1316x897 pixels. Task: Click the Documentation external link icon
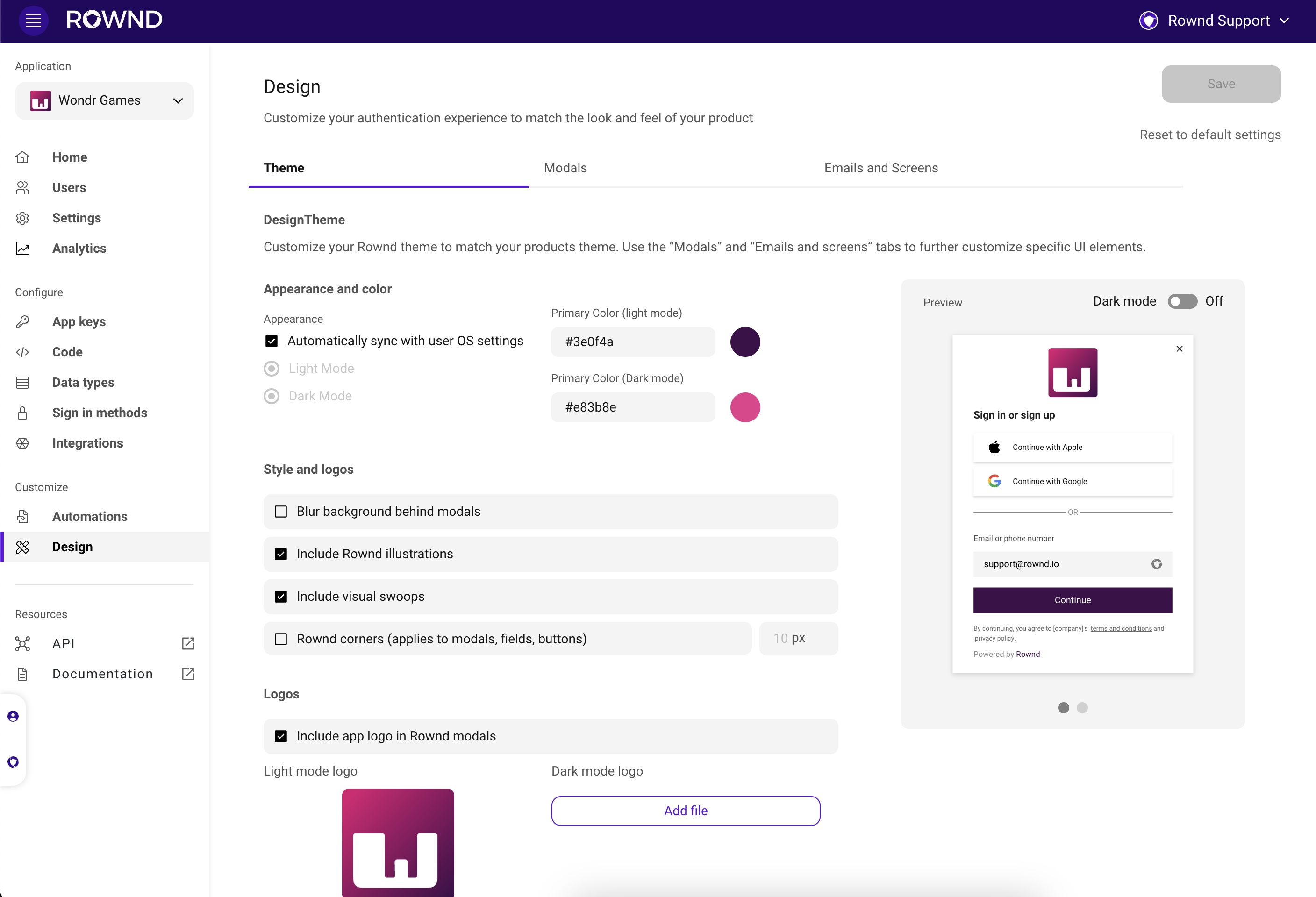tap(187, 674)
